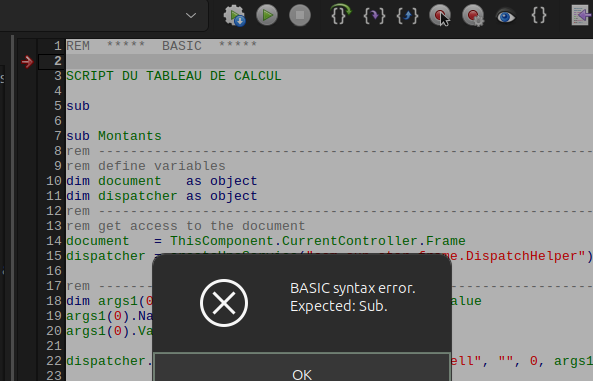Run the BASIC macro
This screenshot has width=593, height=381.
click(x=267, y=16)
